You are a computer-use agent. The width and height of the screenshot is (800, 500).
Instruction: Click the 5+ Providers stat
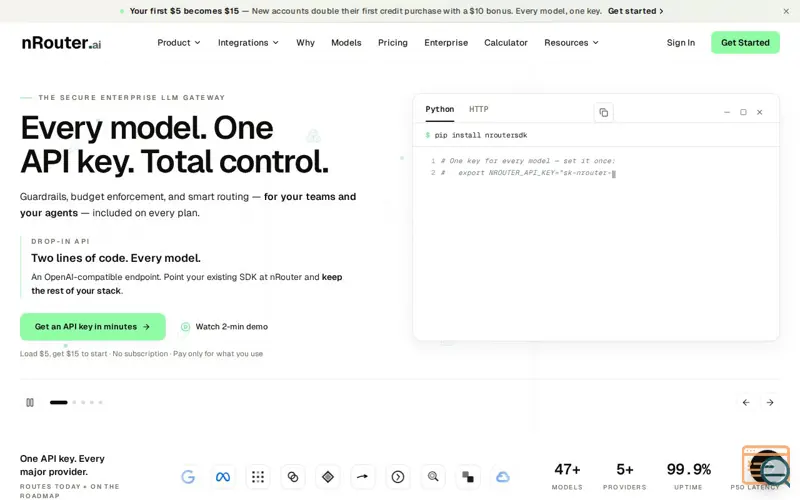tap(624, 476)
